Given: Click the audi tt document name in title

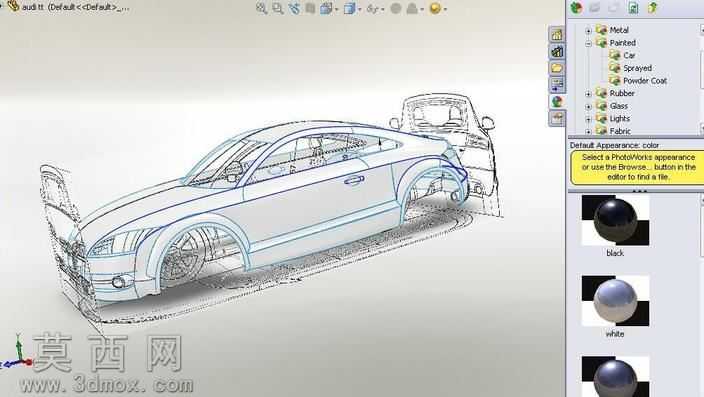Looking at the screenshot, I should 76,7.
